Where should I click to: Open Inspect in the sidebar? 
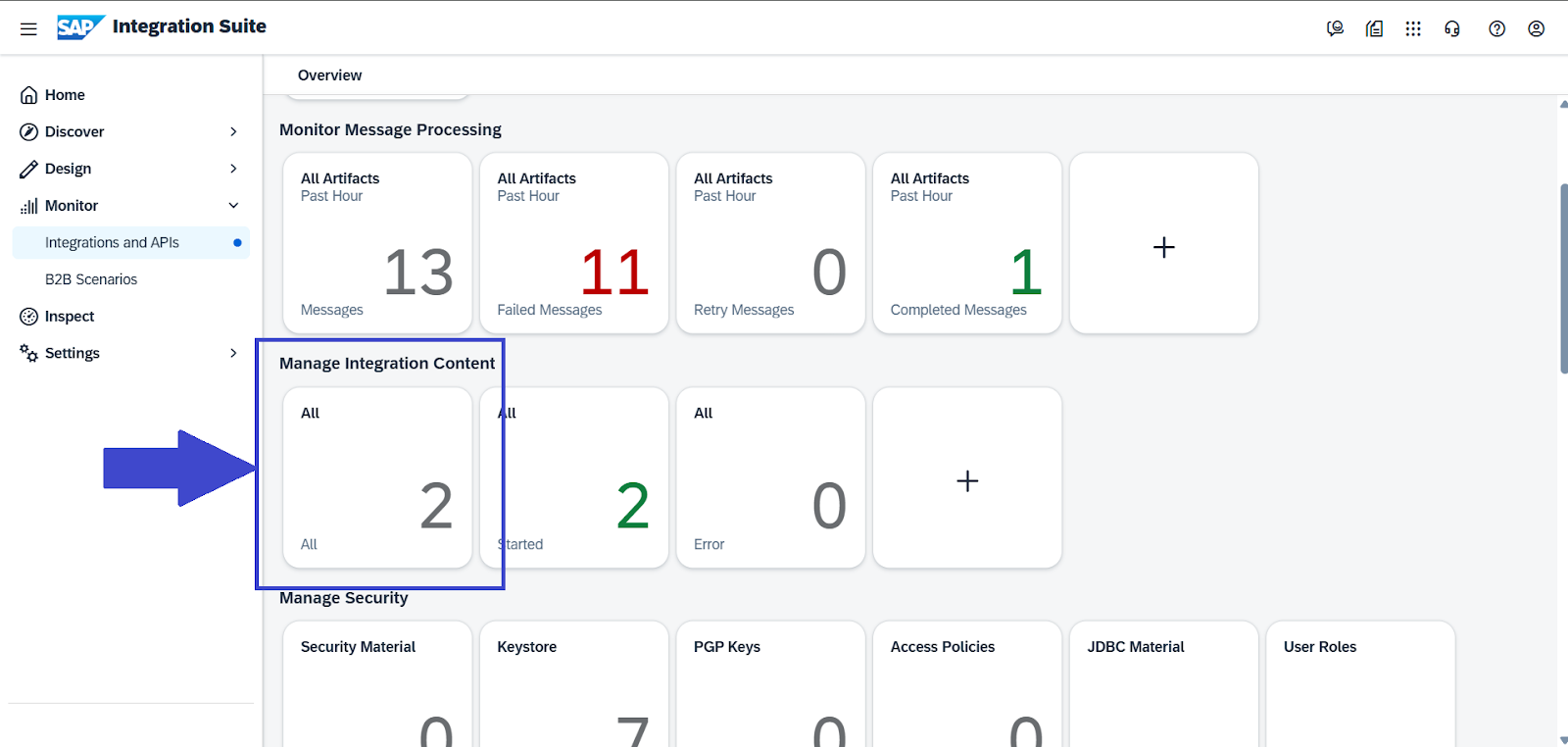click(131, 317)
